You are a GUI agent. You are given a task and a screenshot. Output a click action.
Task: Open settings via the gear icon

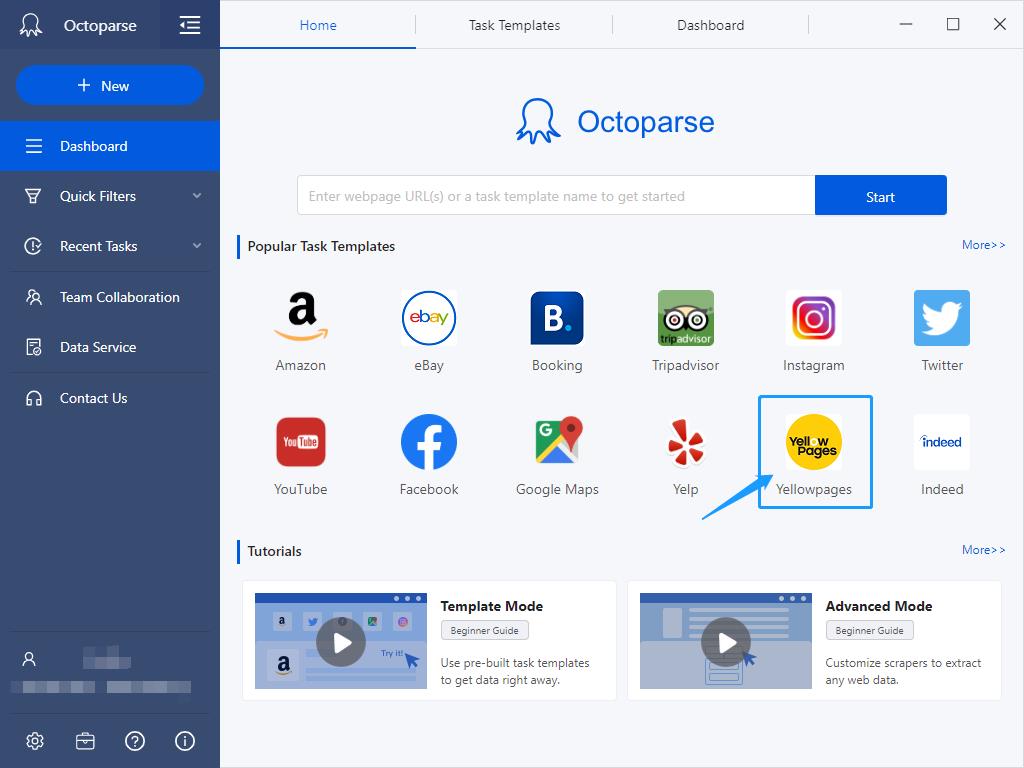pos(35,741)
